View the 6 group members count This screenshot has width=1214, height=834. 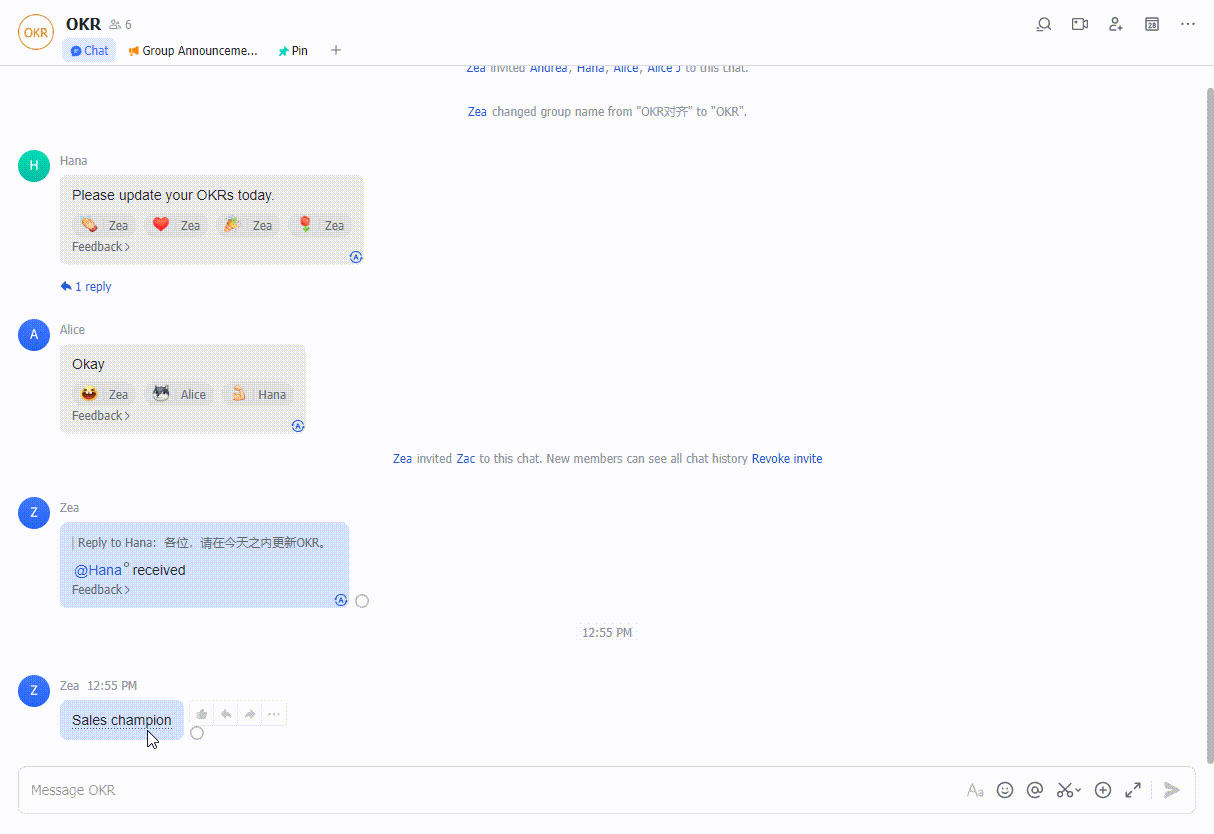(x=120, y=24)
